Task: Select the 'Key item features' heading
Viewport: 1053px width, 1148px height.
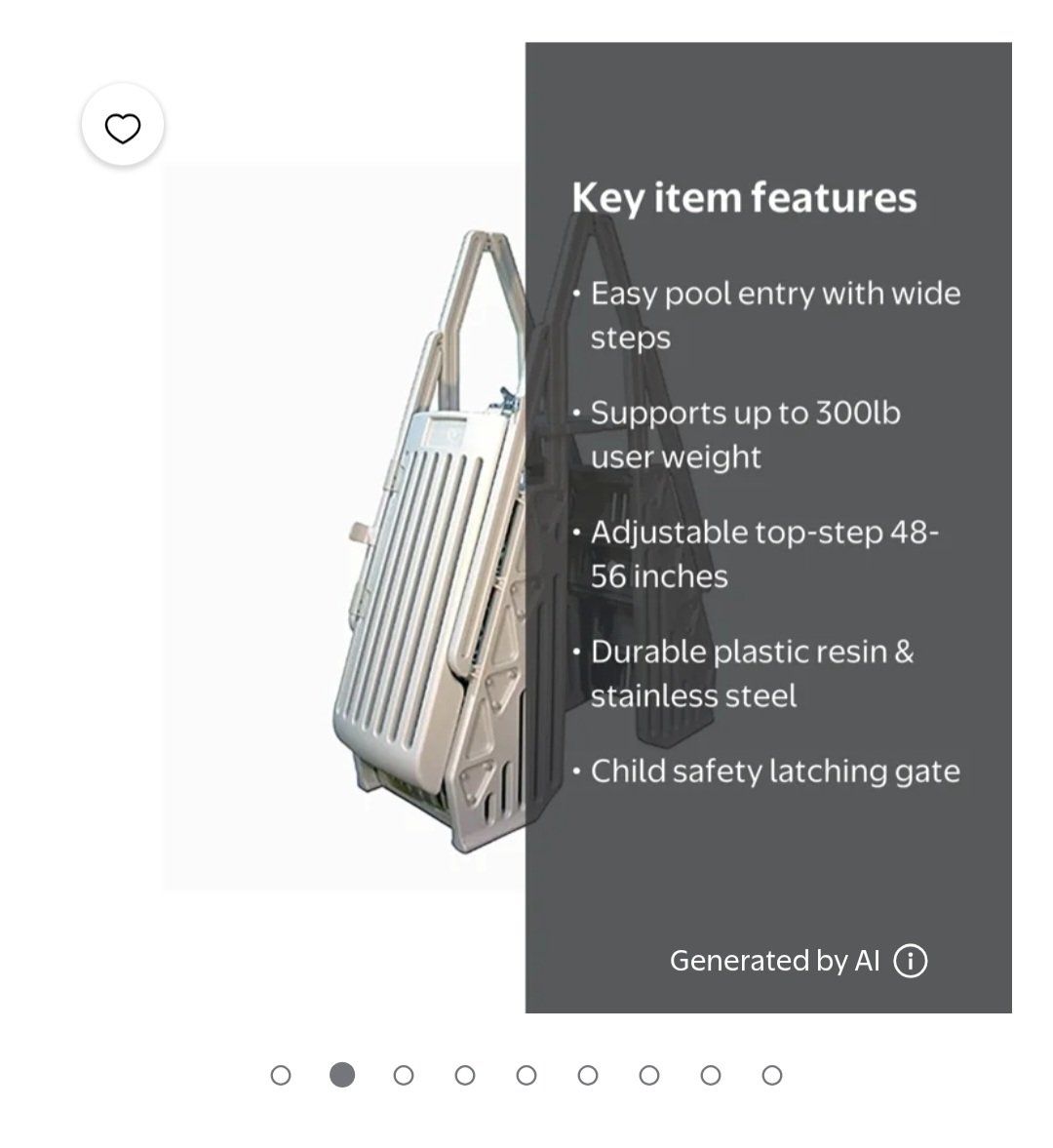Action: (744, 198)
